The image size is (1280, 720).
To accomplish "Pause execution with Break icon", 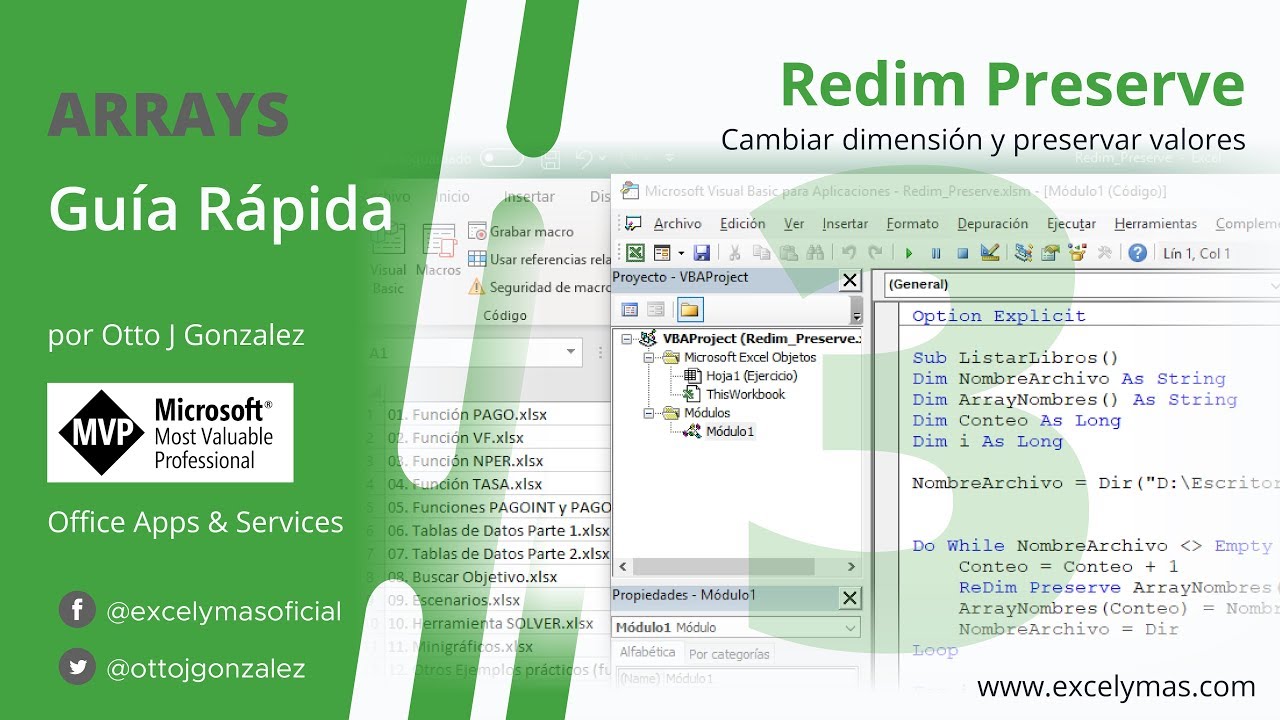I will point(936,253).
